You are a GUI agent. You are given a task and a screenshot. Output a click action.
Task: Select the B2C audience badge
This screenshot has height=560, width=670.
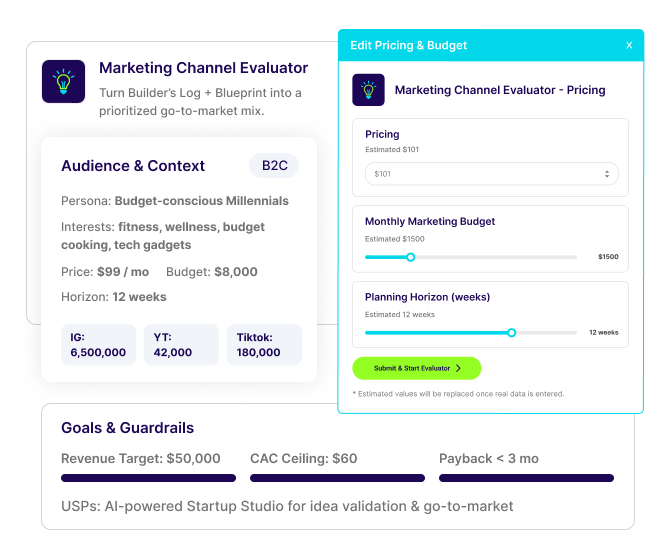[x=273, y=166]
